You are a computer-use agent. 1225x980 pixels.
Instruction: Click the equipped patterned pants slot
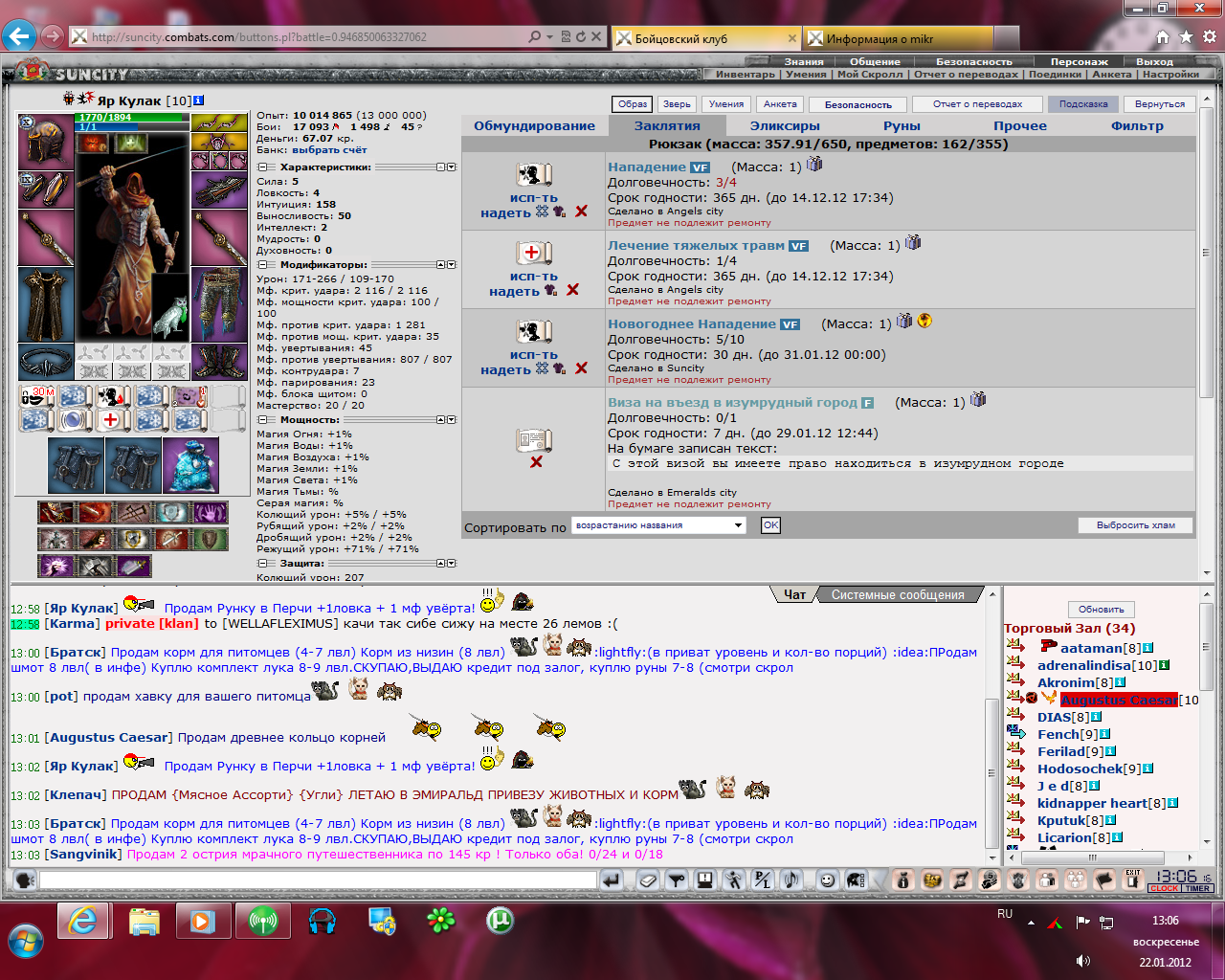(219, 306)
